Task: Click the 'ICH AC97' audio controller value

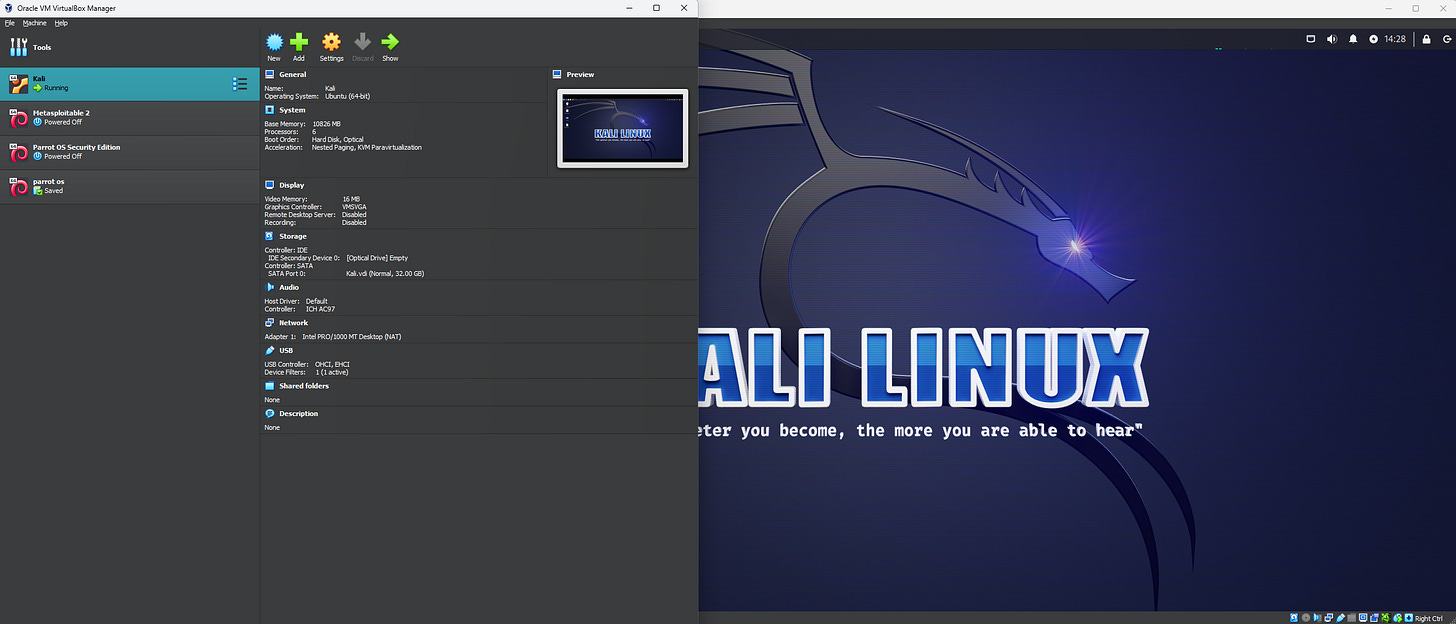Action: click(x=322, y=309)
